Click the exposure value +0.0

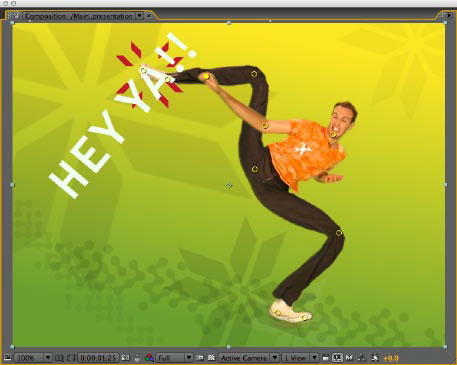(x=391, y=358)
